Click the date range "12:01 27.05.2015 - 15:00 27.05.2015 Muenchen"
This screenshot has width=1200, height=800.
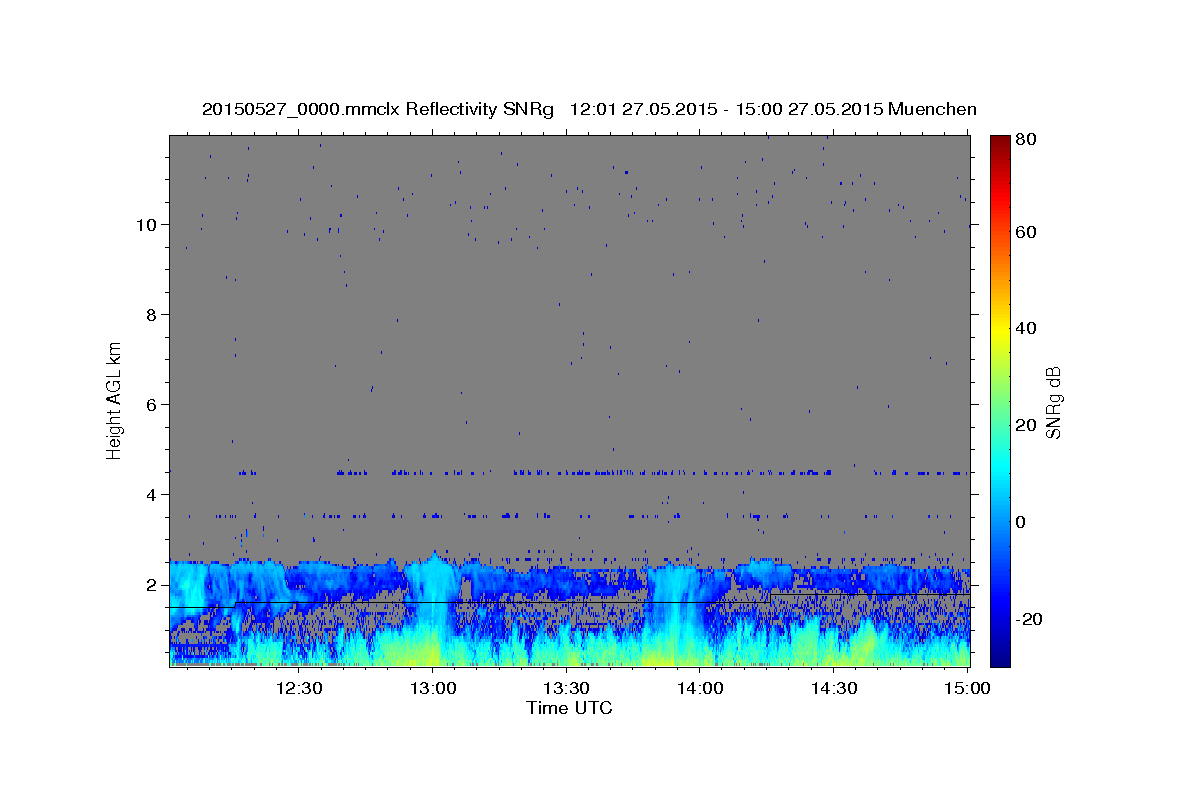click(773, 110)
